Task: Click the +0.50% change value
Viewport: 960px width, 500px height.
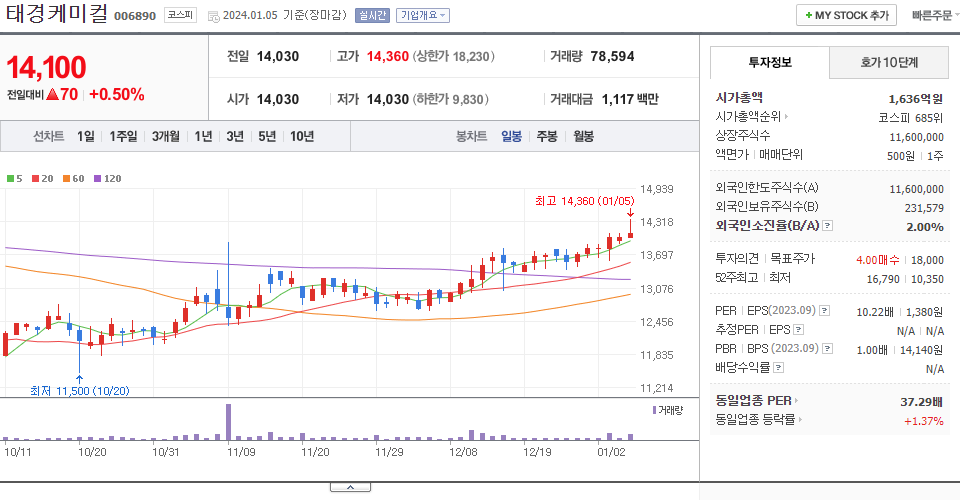Action: (x=116, y=95)
